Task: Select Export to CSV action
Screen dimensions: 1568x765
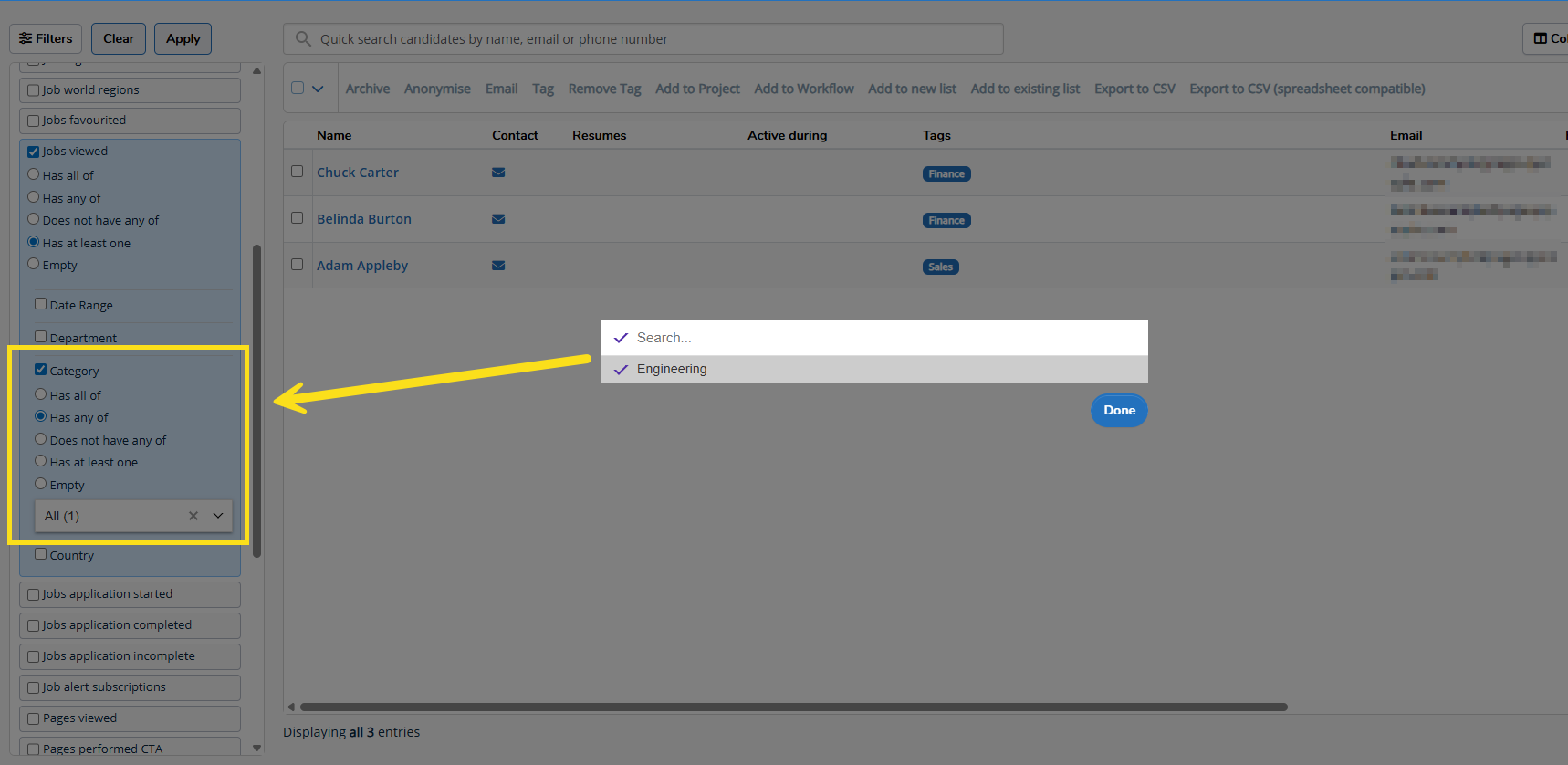Action: [1134, 89]
